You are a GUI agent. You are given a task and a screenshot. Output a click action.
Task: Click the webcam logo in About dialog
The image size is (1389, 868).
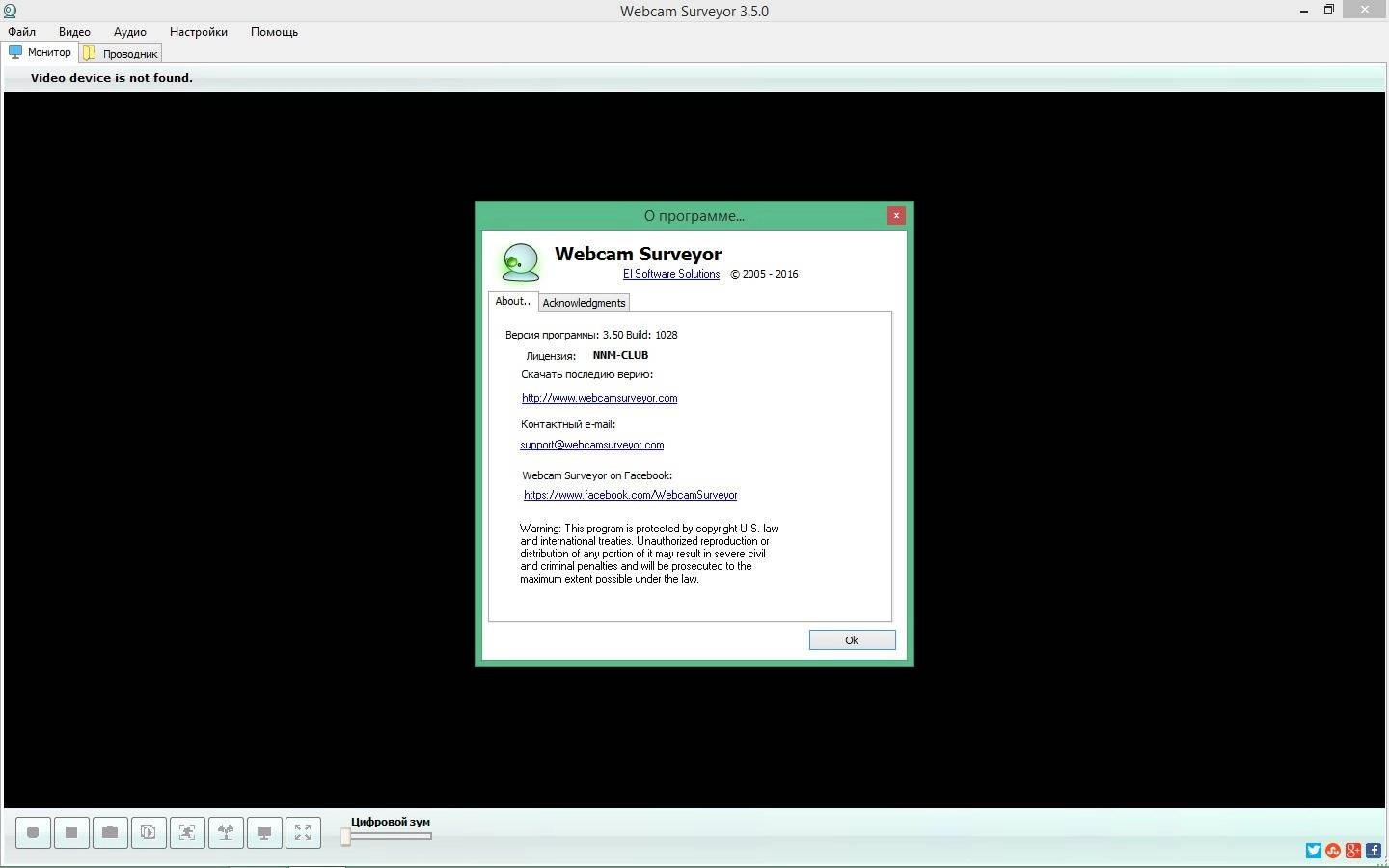(521, 262)
